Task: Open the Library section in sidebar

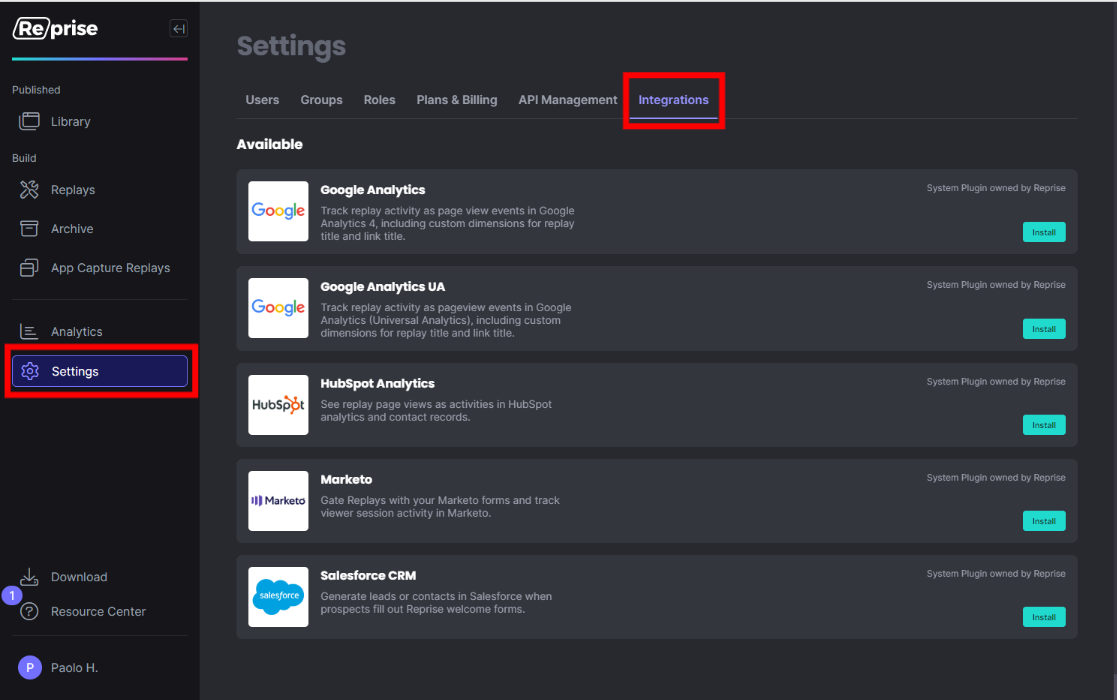Action: (x=70, y=120)
